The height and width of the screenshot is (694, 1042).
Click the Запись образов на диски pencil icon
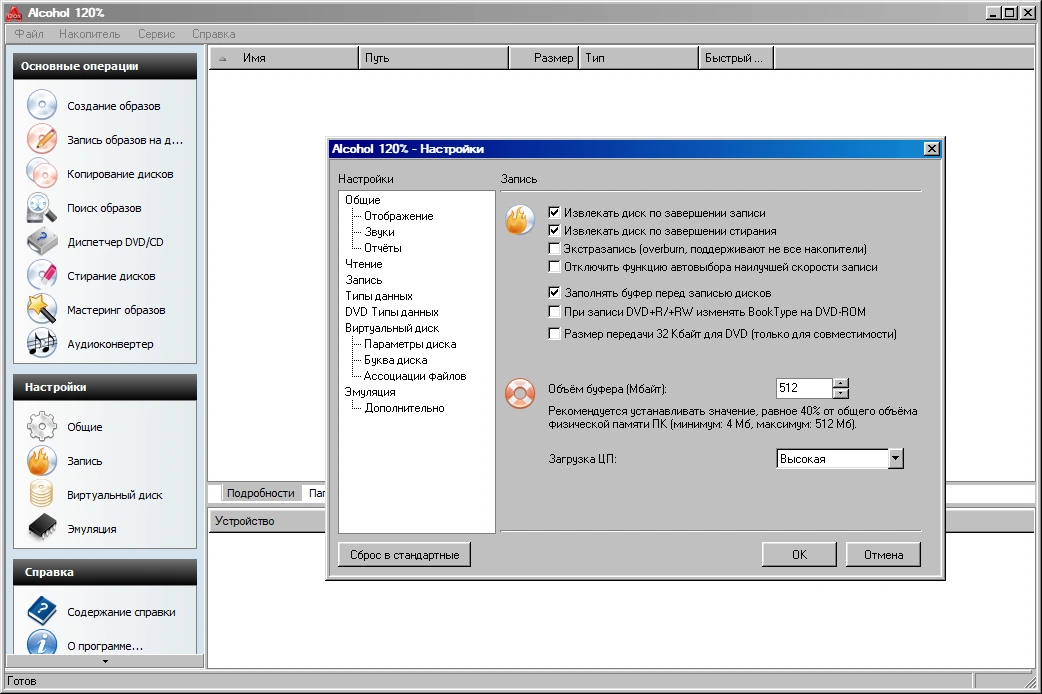(41, 139)
